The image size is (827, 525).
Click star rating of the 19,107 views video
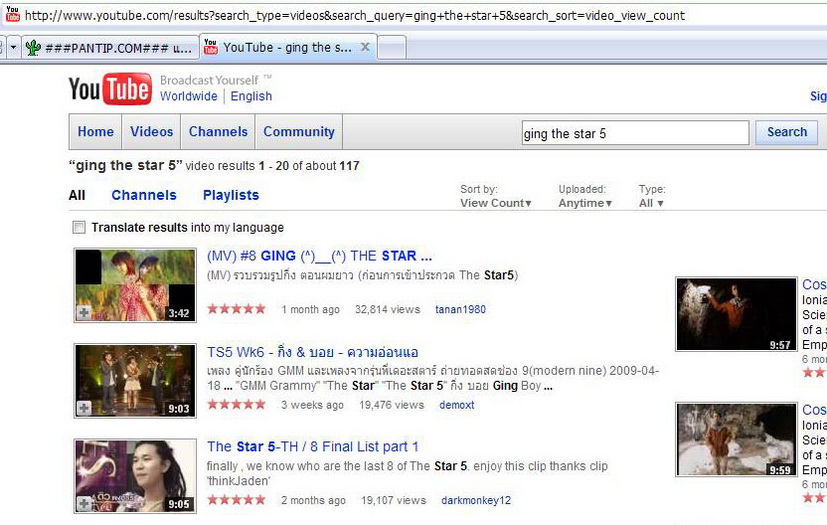point(236,500)
